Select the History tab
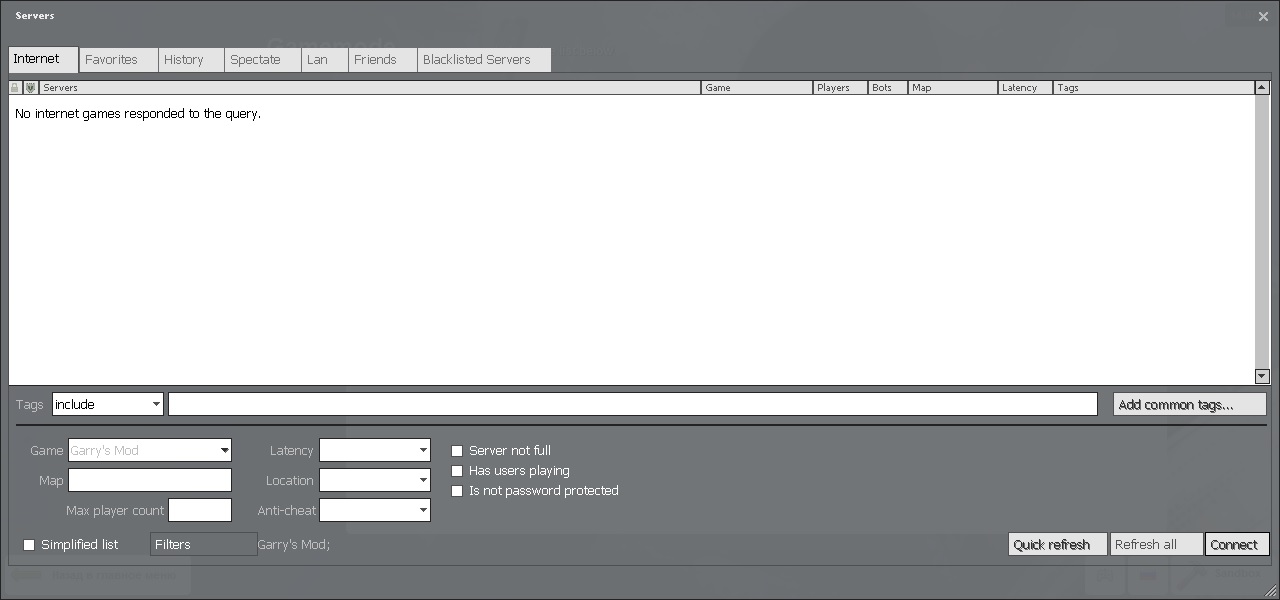The width and height of the screenshot is (1280, 600). pos(184,60)
